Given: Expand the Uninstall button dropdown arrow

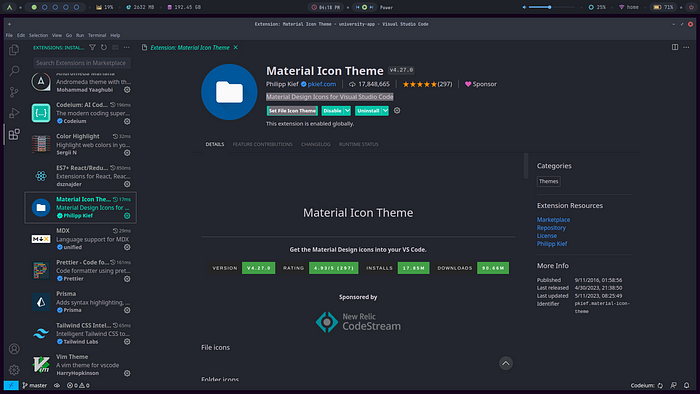Looking at the screenshot, I should (x=385, y=111).
